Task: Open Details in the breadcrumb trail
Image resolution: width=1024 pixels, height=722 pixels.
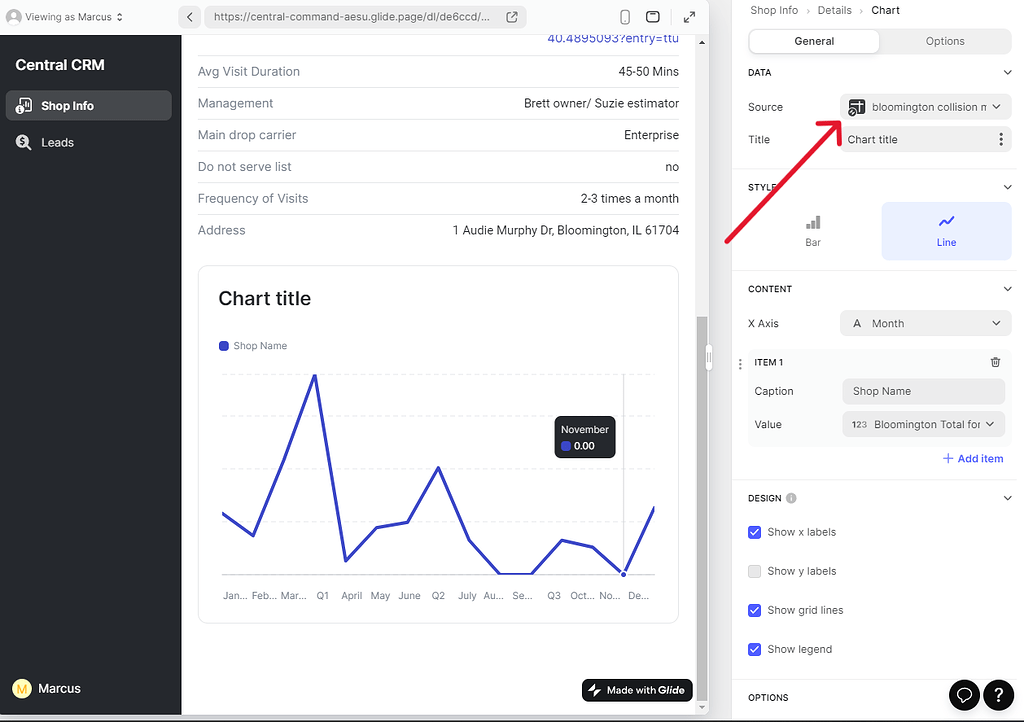Action: point(834,10)
